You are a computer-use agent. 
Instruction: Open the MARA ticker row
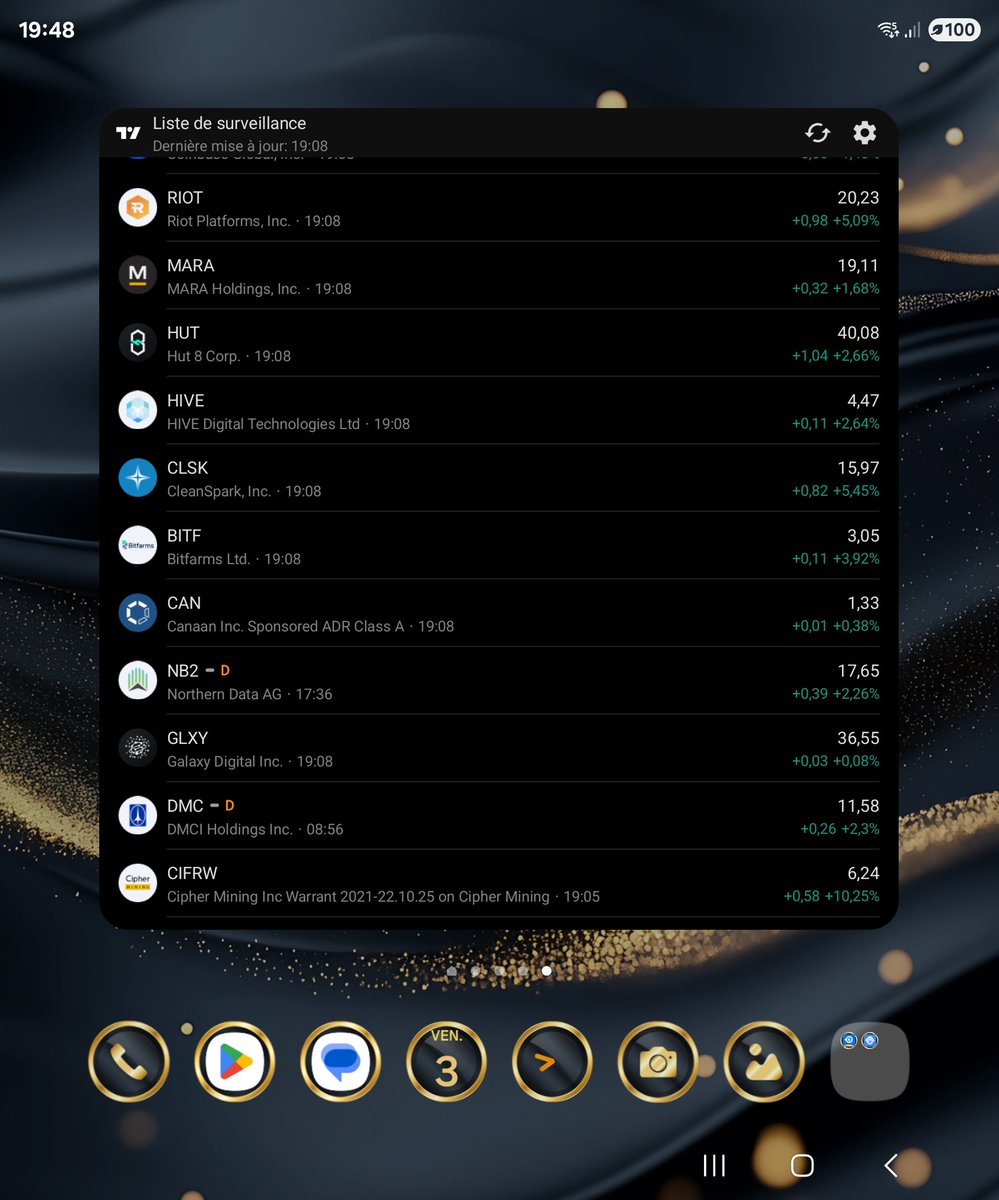click(x=499, y=275)
